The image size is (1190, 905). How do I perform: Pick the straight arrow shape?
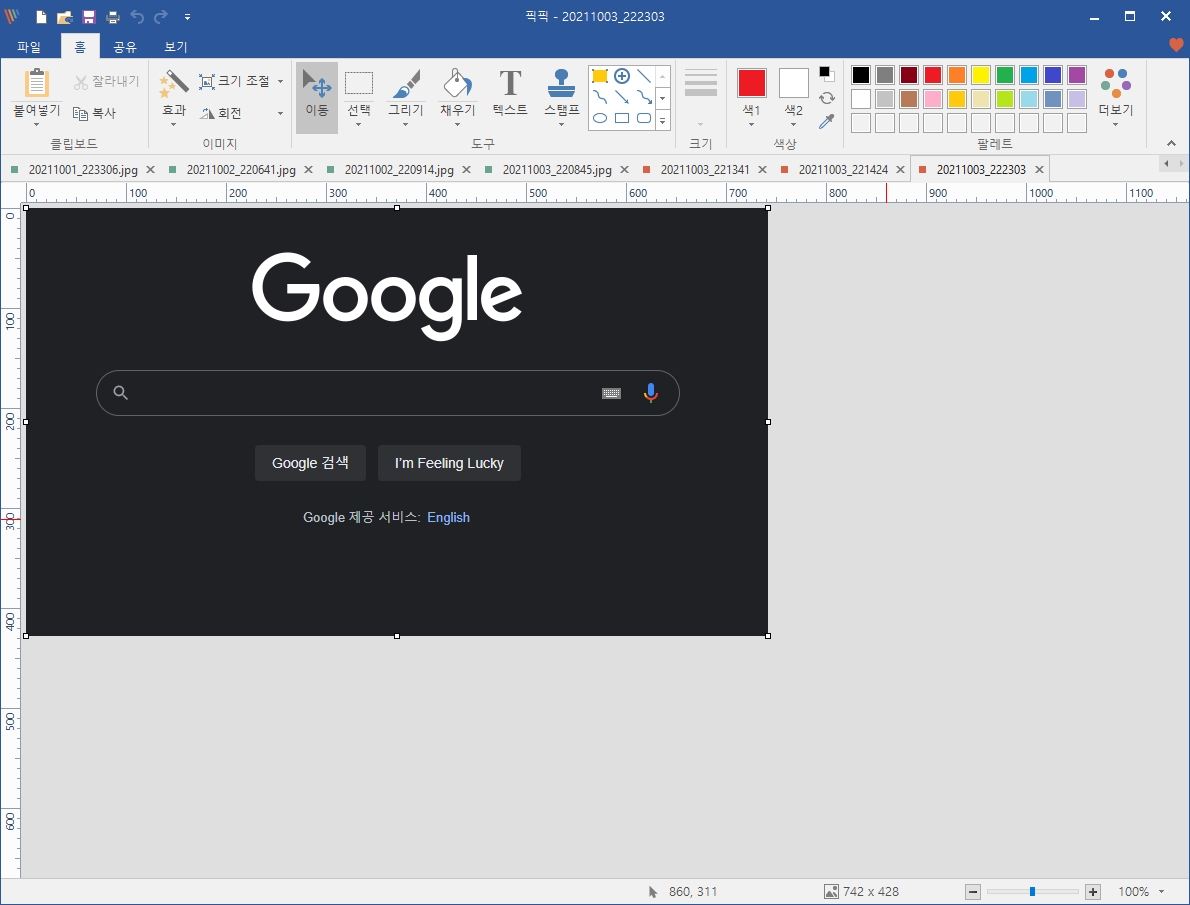622,97
